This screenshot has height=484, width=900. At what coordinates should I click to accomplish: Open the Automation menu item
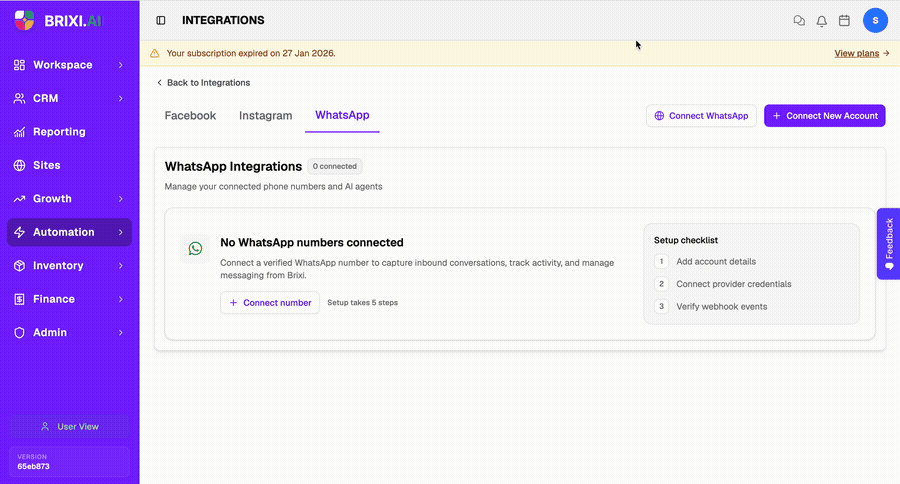(69, 233)
